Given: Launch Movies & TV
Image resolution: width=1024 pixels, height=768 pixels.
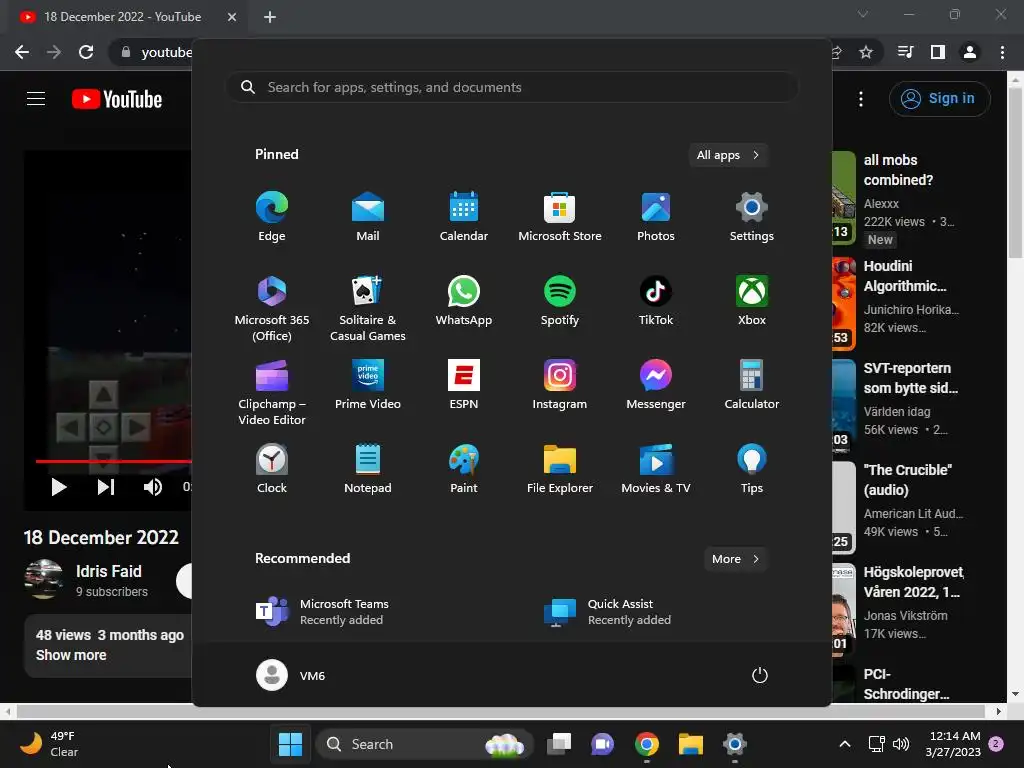Looking at the screenshot, I should click(656, 469).
